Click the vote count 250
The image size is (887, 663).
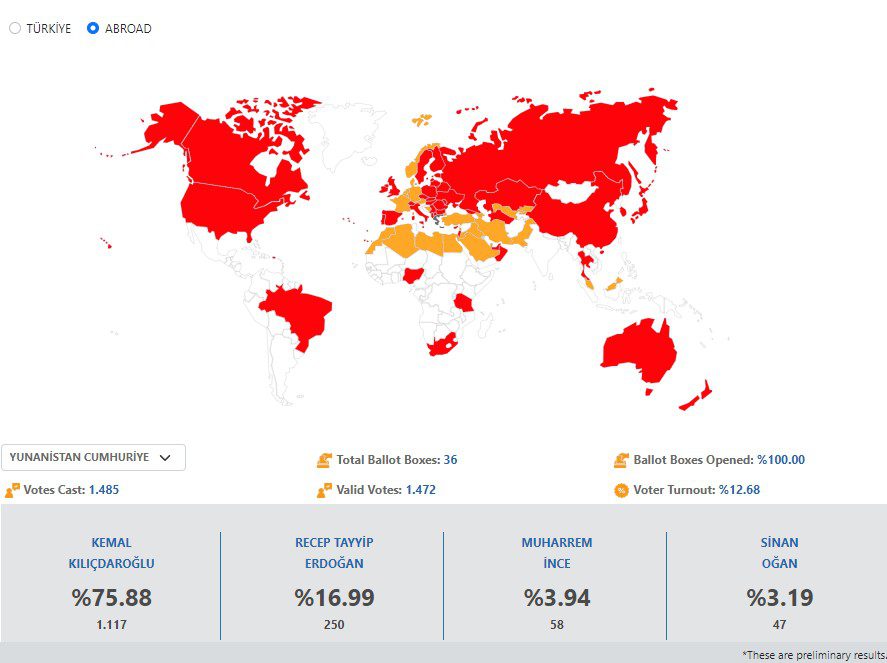334,625
